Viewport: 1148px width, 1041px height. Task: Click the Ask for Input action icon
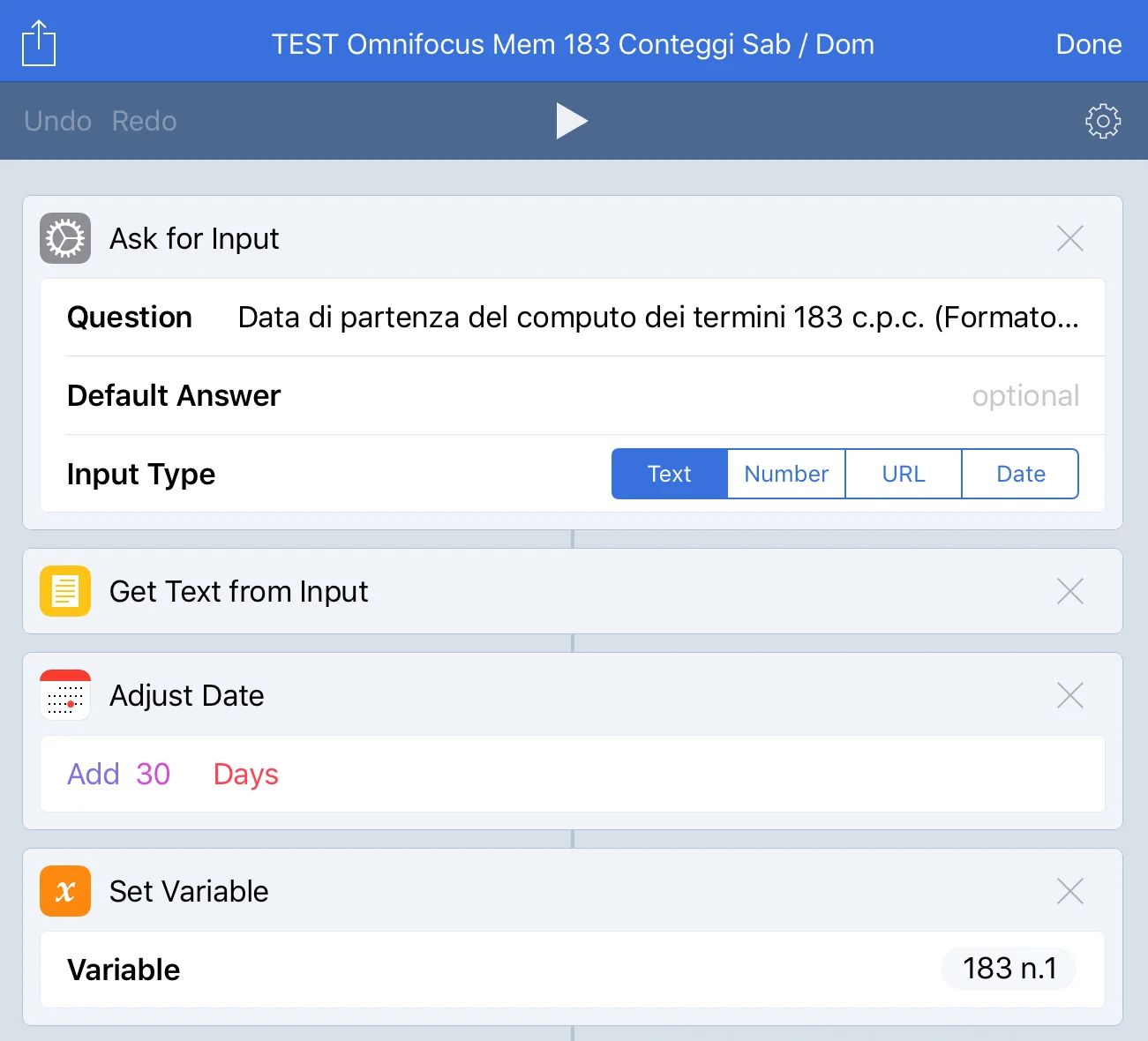tap(65, 238)
